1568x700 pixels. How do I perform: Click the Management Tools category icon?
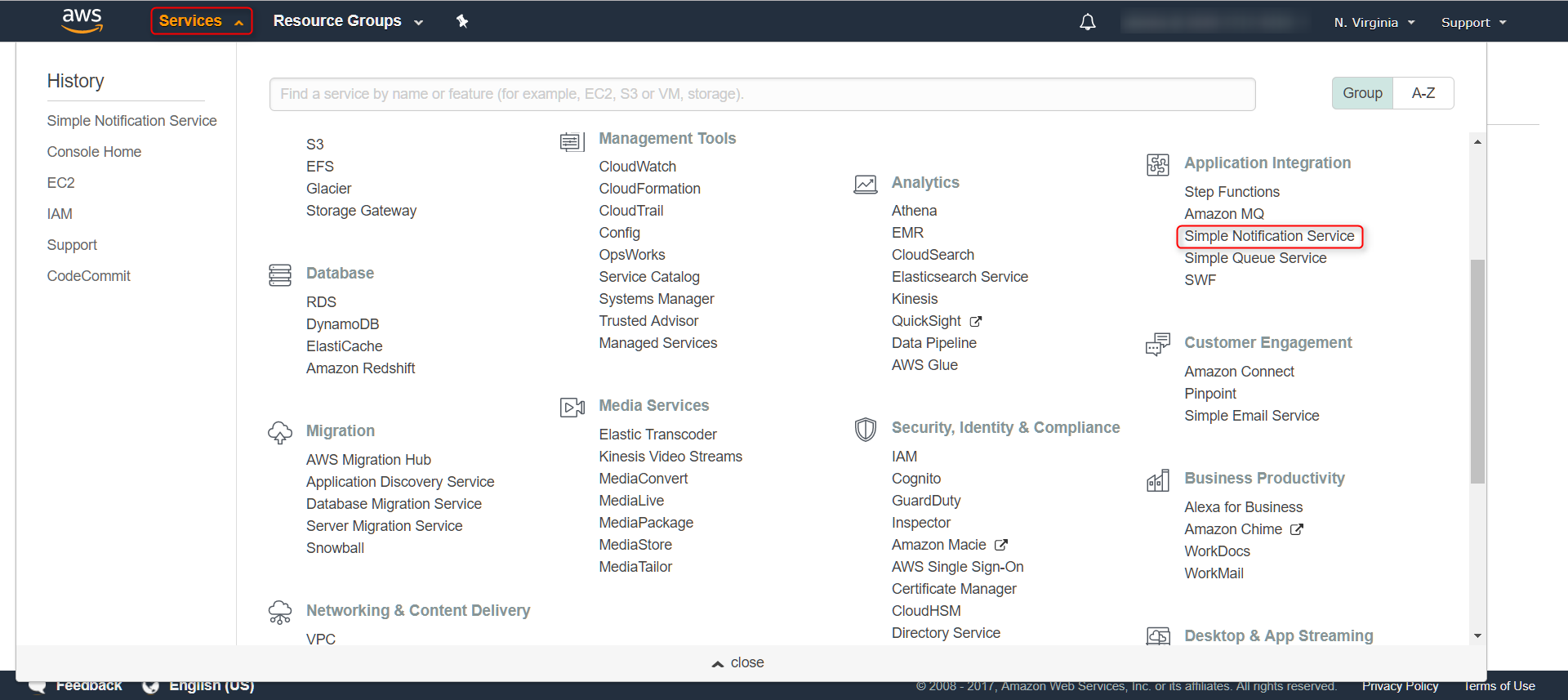coord(572,142)
